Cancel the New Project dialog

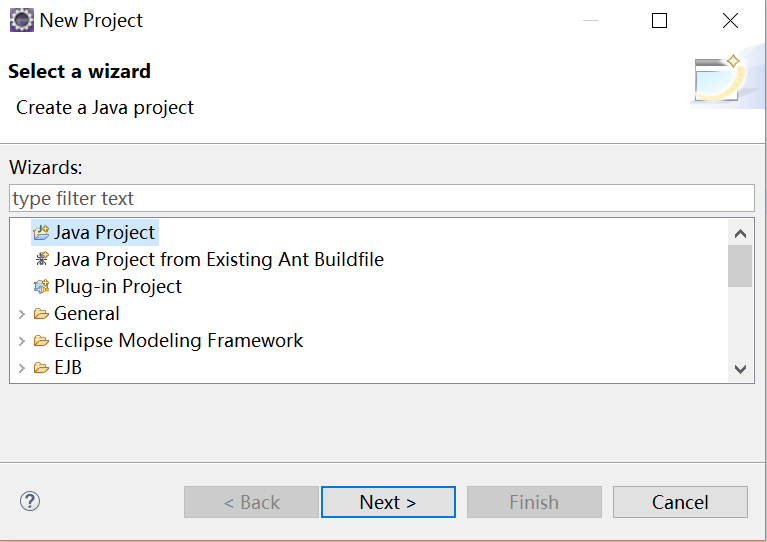(x=680, y=502)
